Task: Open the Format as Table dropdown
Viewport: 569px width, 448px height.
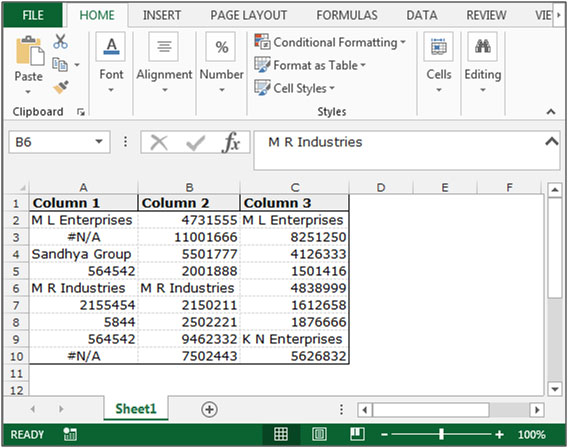Action: (310, 65)
